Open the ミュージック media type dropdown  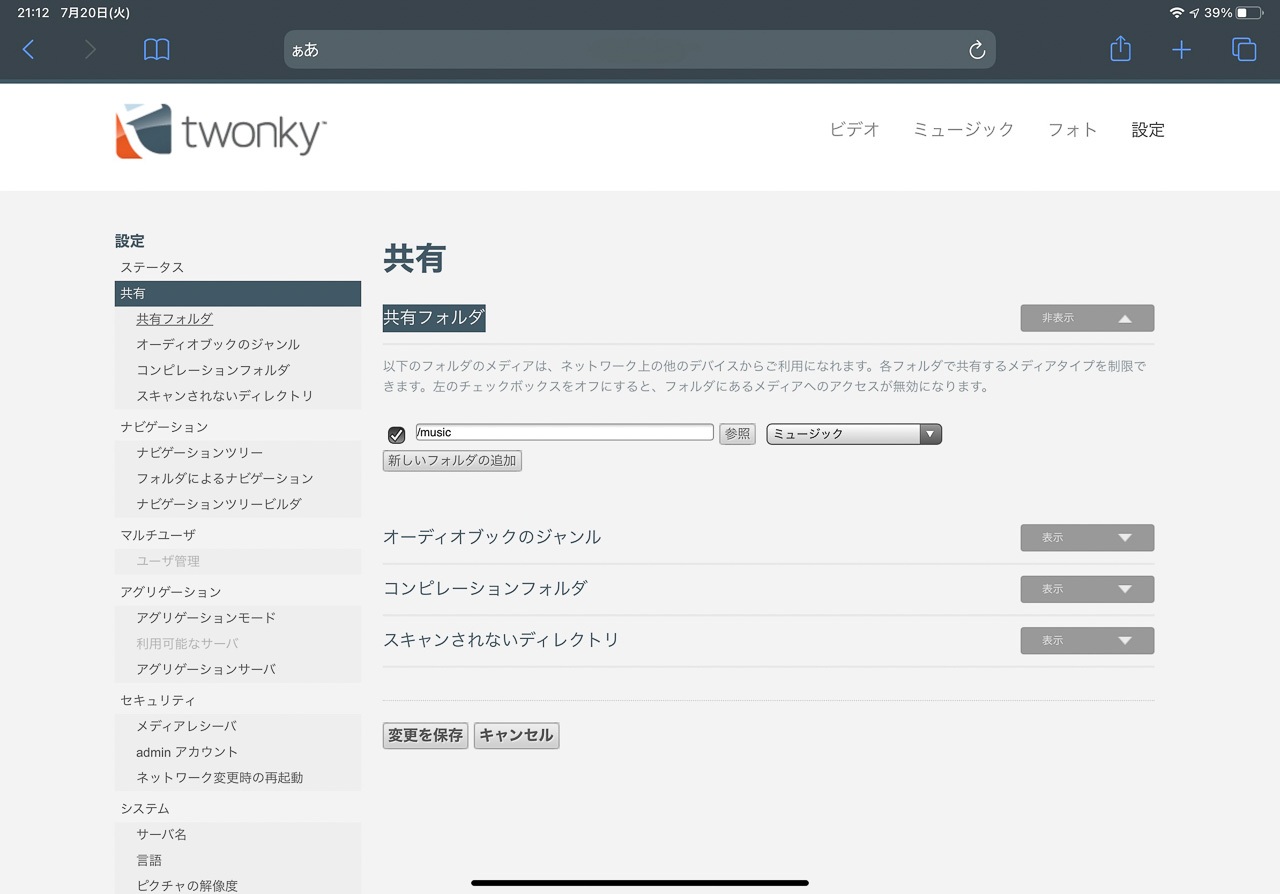coord(854,434)
